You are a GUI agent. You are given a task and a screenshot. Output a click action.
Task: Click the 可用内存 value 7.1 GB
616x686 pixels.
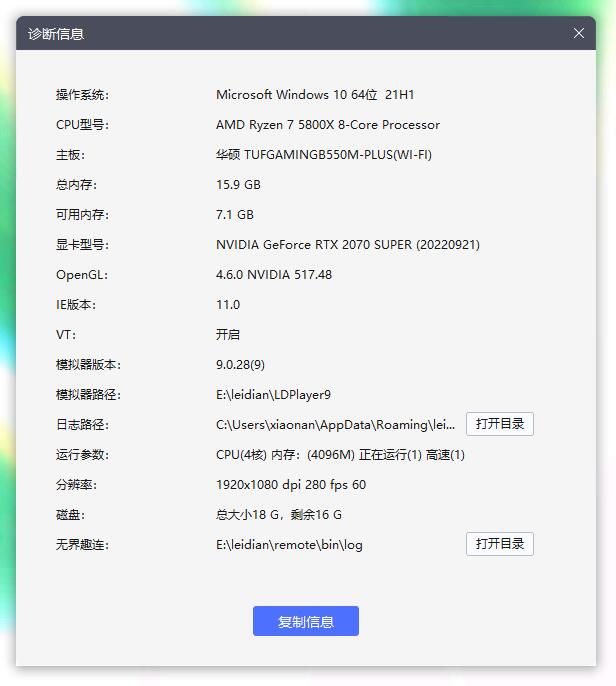click(x=235, y=215)
